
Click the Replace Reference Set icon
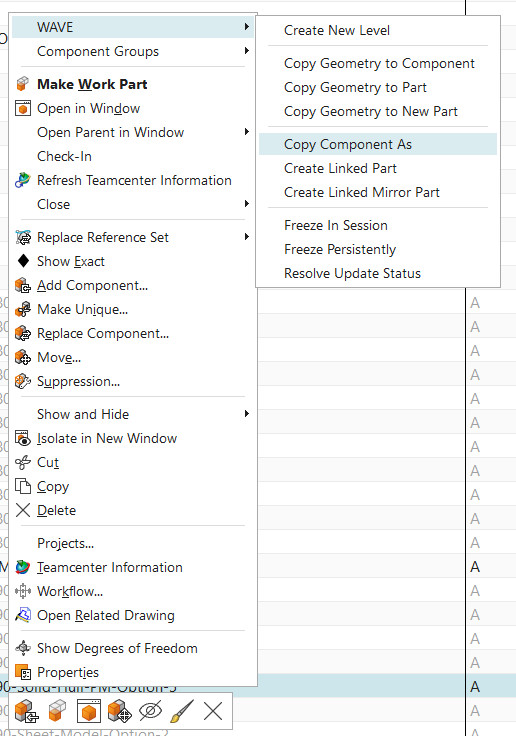click(23, 238)
